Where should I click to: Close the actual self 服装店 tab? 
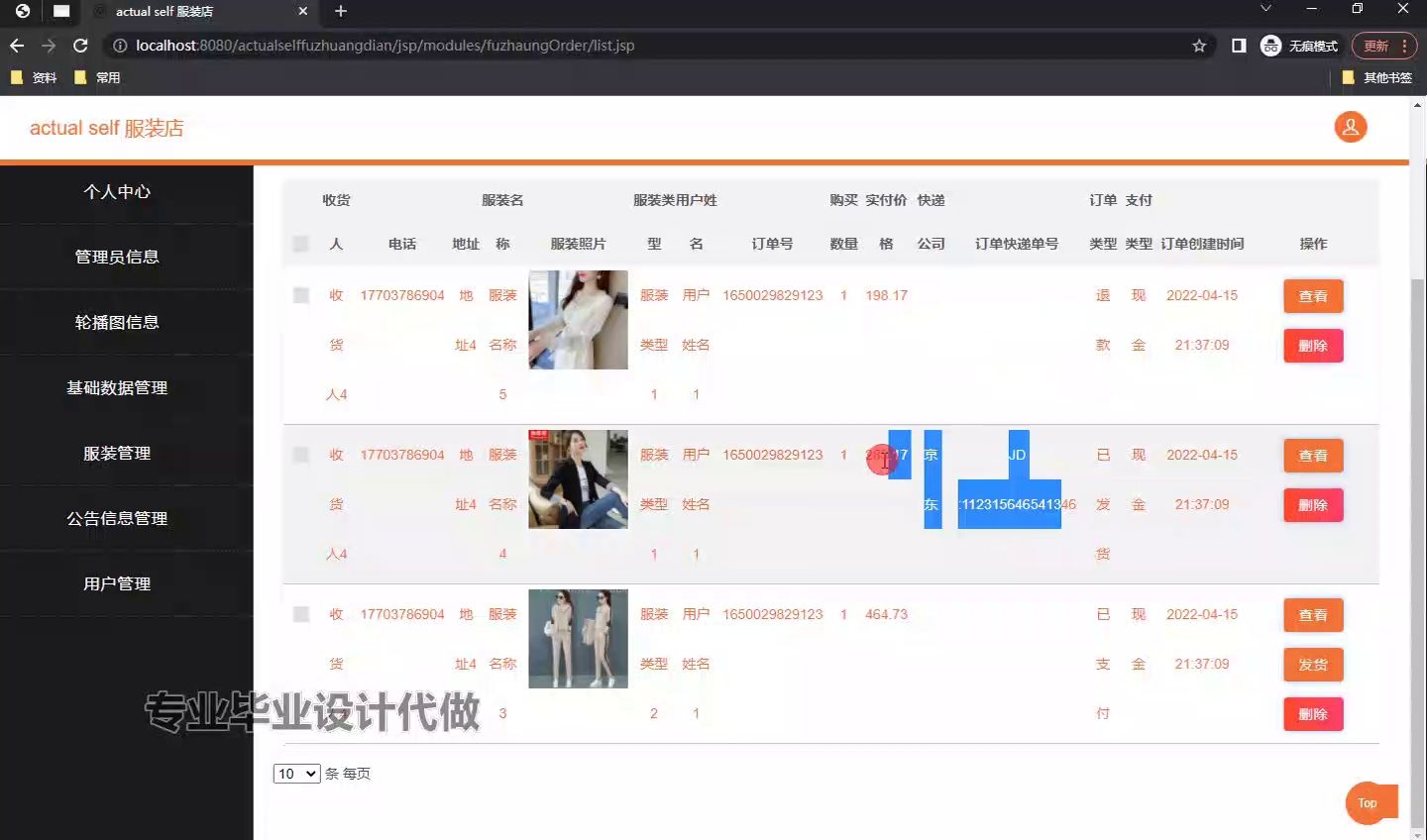(x=303, y=11)
